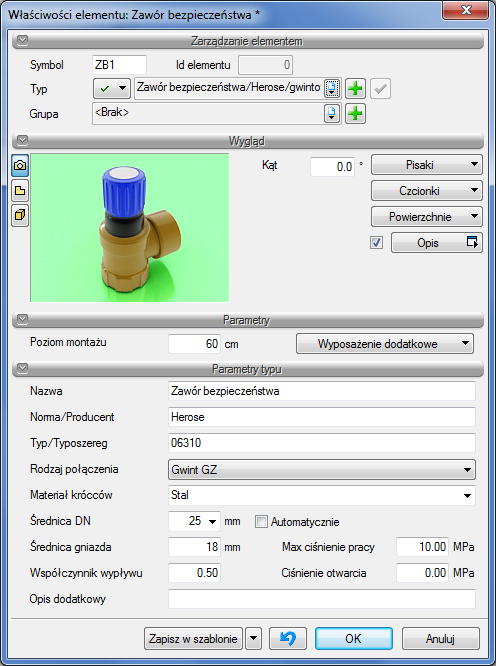Click green plus icon beside Typ field
This screenshot has height=666, width=496.
pyautogui.click(x=355, y=89)
